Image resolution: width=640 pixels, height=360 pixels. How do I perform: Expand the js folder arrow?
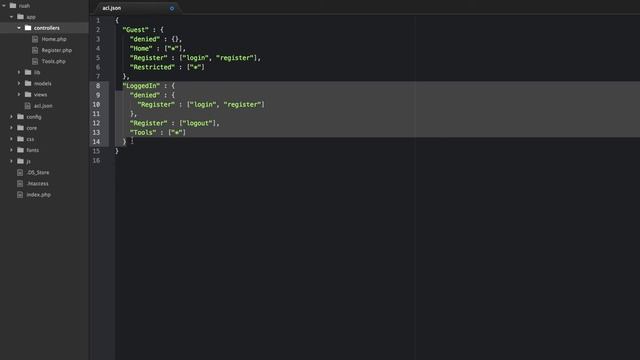[11, 161]
